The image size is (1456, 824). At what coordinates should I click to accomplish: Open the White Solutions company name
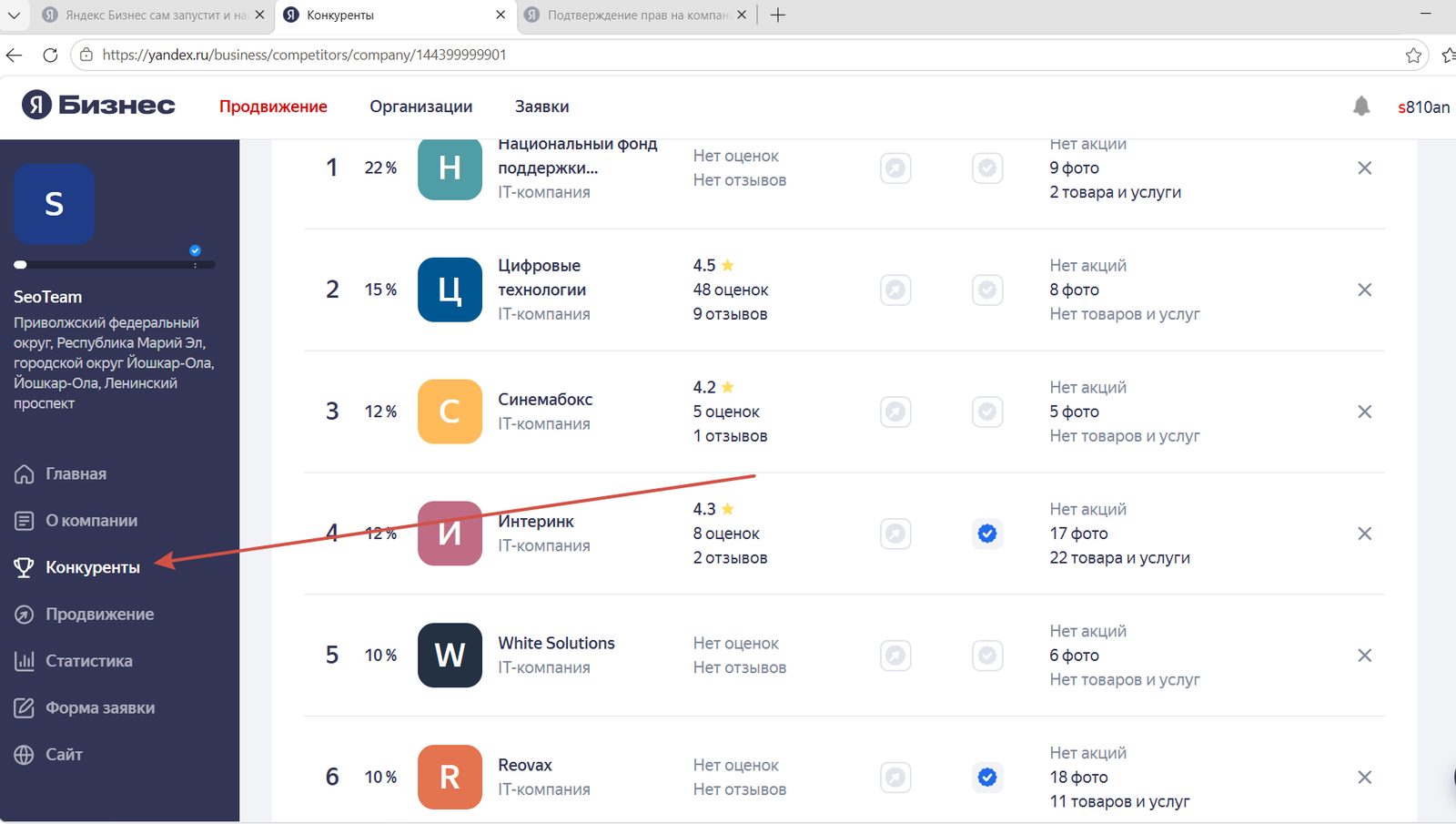coord(556,643)
